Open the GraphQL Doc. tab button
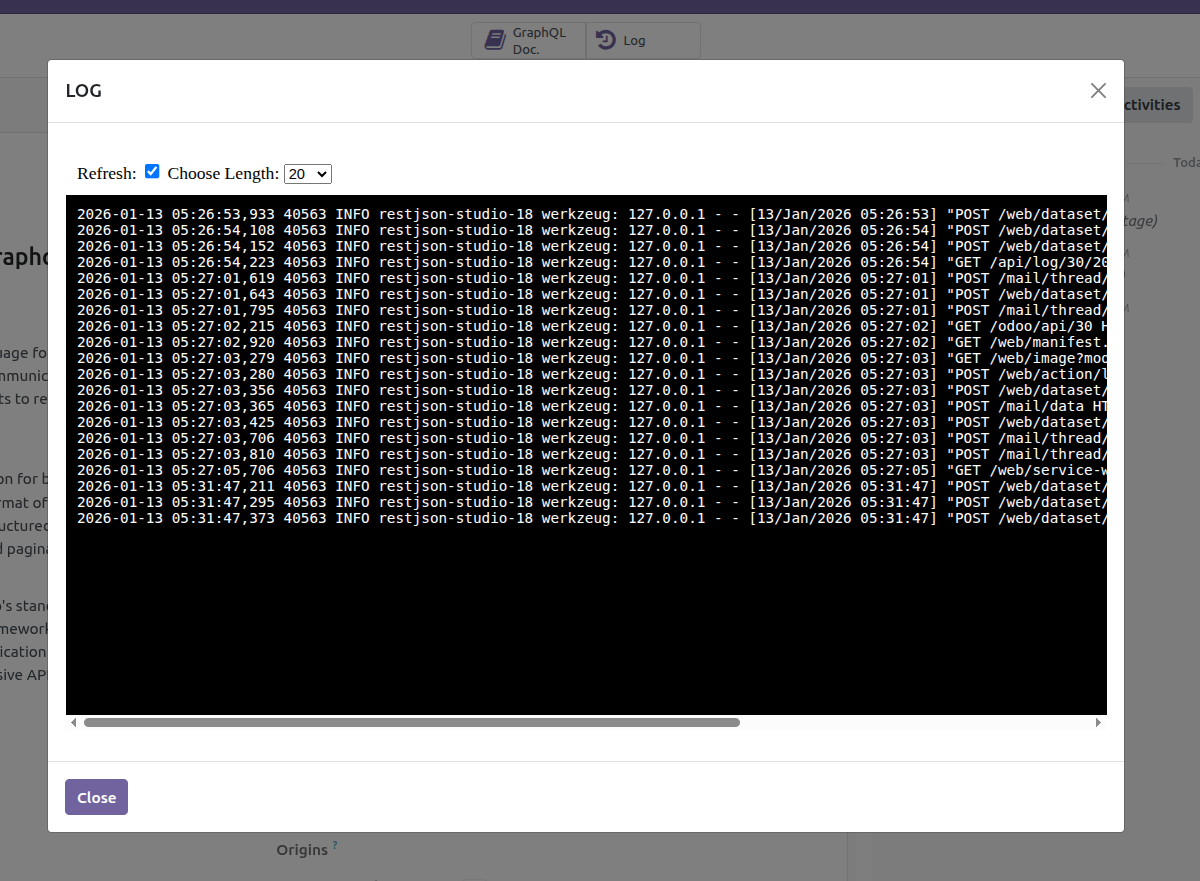 pos(528,41)
